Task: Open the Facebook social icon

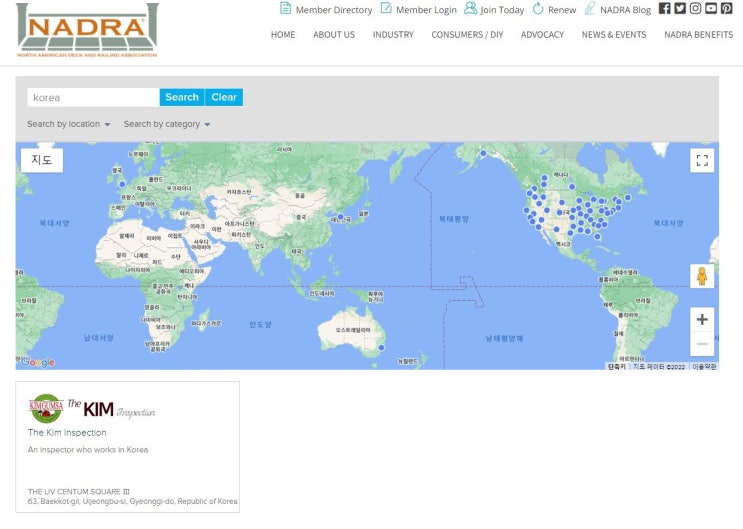Action: click(665, 9)
